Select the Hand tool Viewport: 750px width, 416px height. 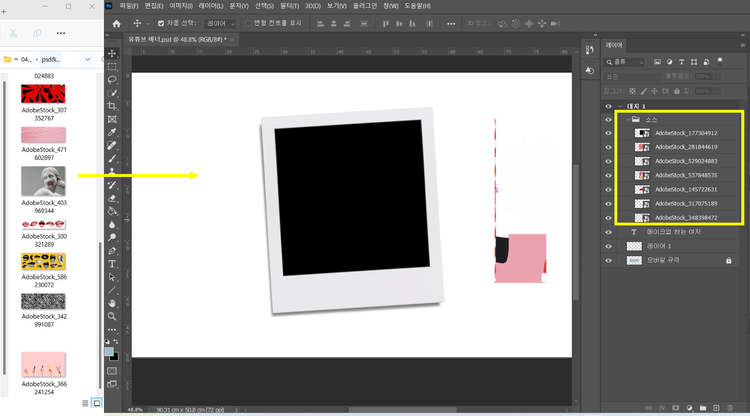(x=112, y=303)
